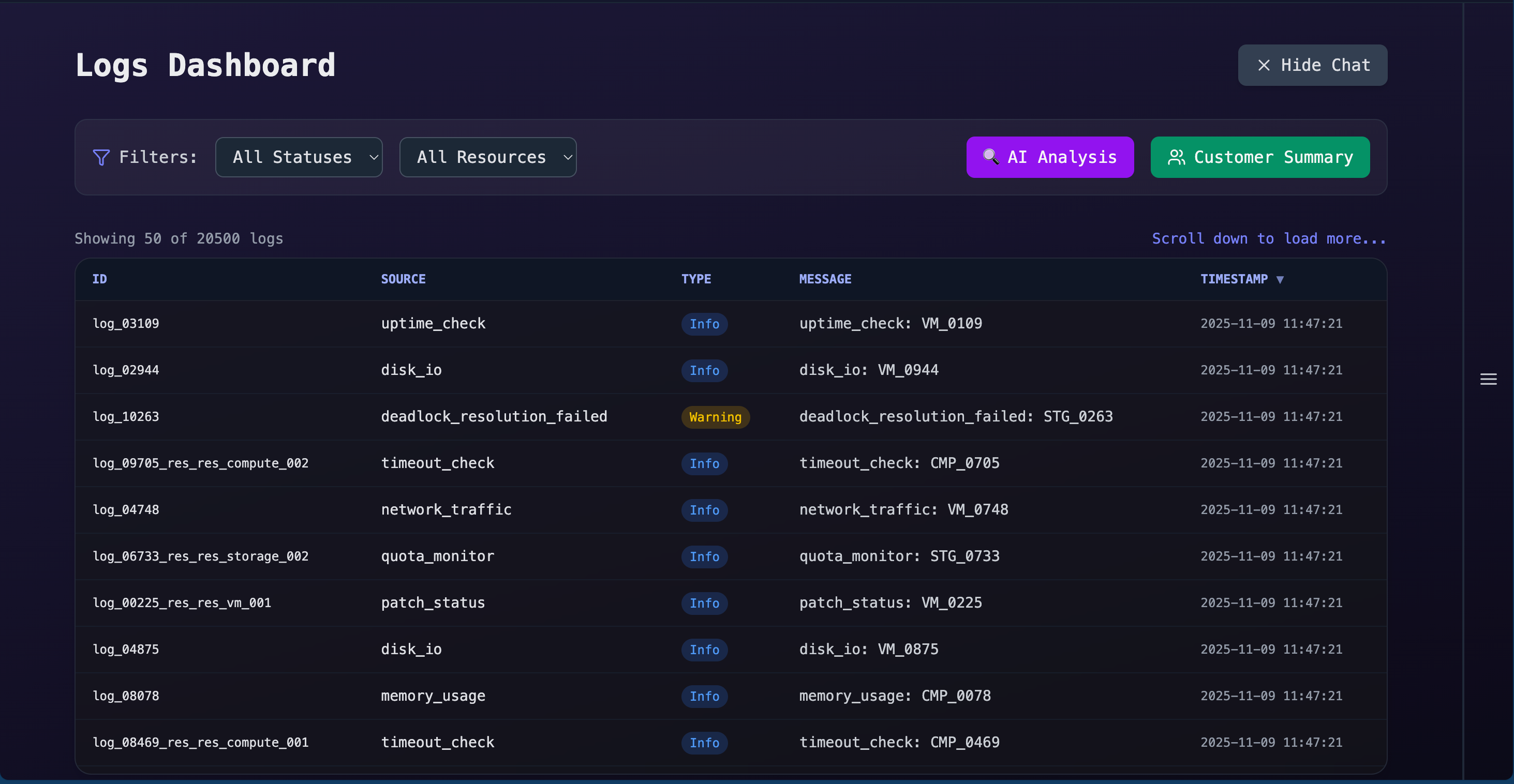
Task: Open the All Resources dropdown
Action: coord(487,157)
